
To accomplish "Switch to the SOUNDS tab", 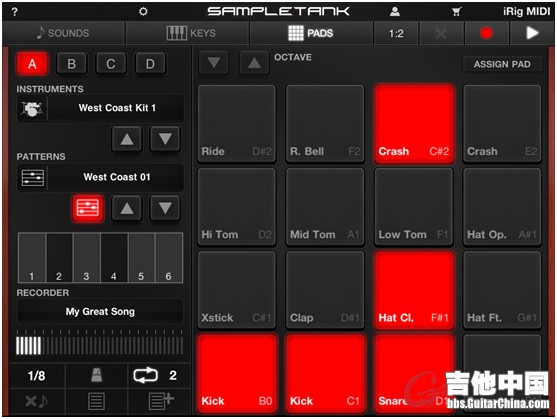I will pyautogui.click(x=63, y=33).
